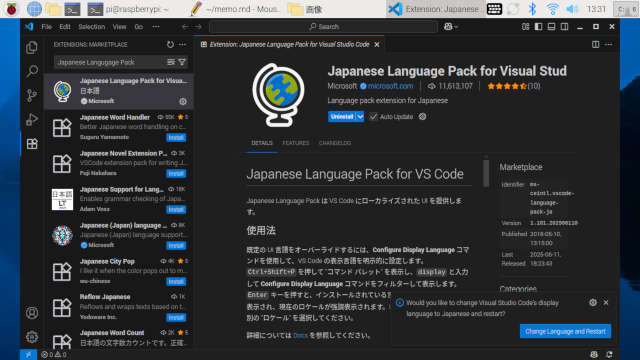Open the Source Control view

pyautogui.click(x=32, y=96)
